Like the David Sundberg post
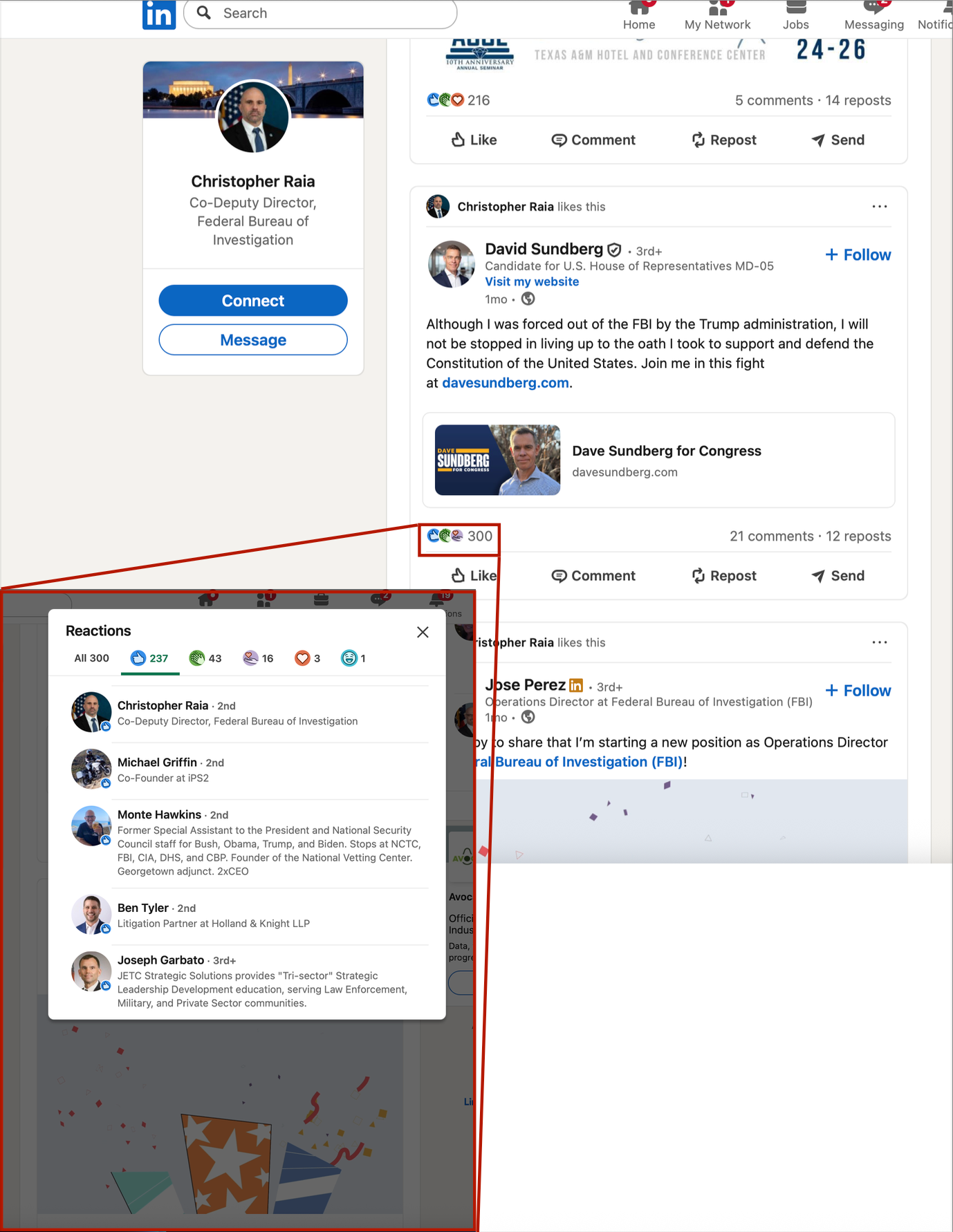 tap(474, 576)
